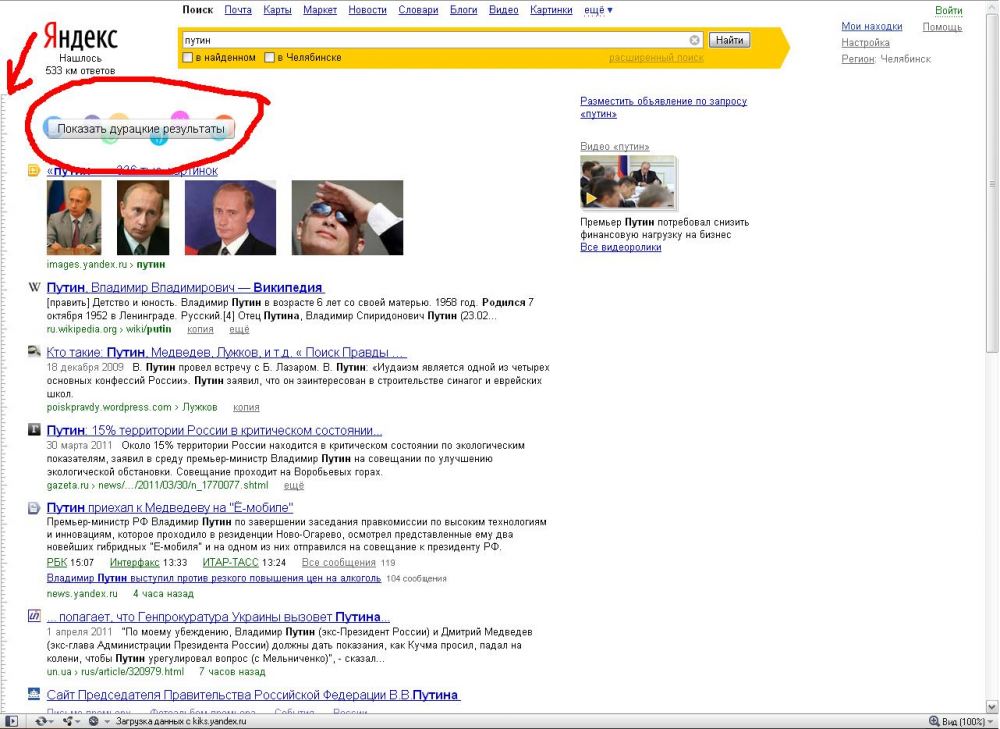Viewport: 1000px width, 729px height.
Task: Open 'Кто такие: Путин, Медведев' result
Action: [226, 352]
